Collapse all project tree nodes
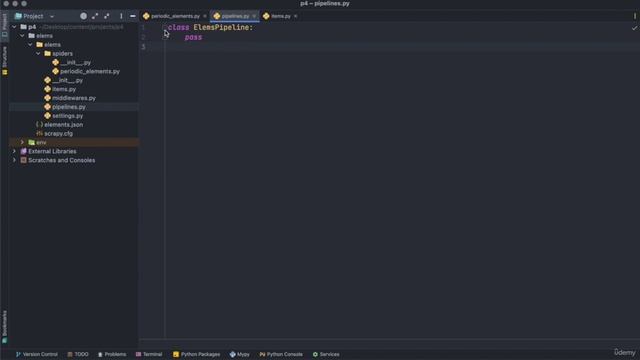Image resolution: width=640 pixels, height=360 pixels. [x=107, y=16]
